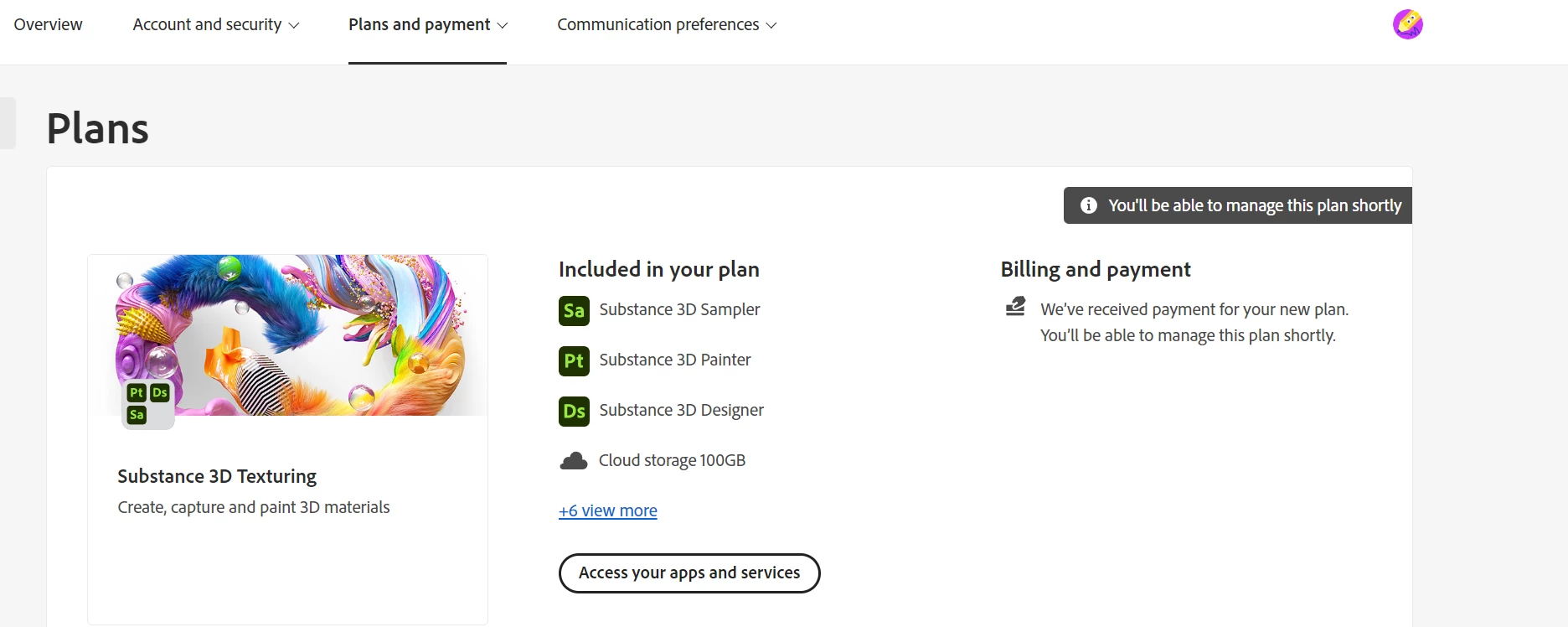Viewport: 1568px width, 627px height.
Task: Click the Cloud storage 100GB text
Action: click(x=672, y=460)
